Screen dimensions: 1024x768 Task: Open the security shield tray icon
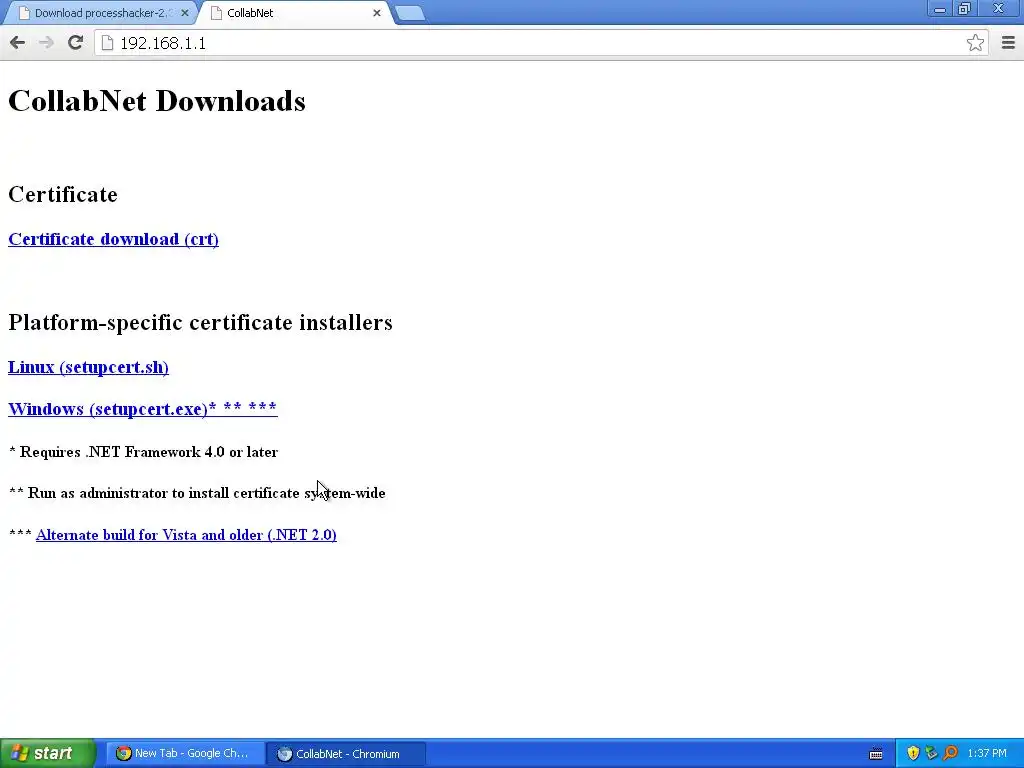[x=913, y=754]
